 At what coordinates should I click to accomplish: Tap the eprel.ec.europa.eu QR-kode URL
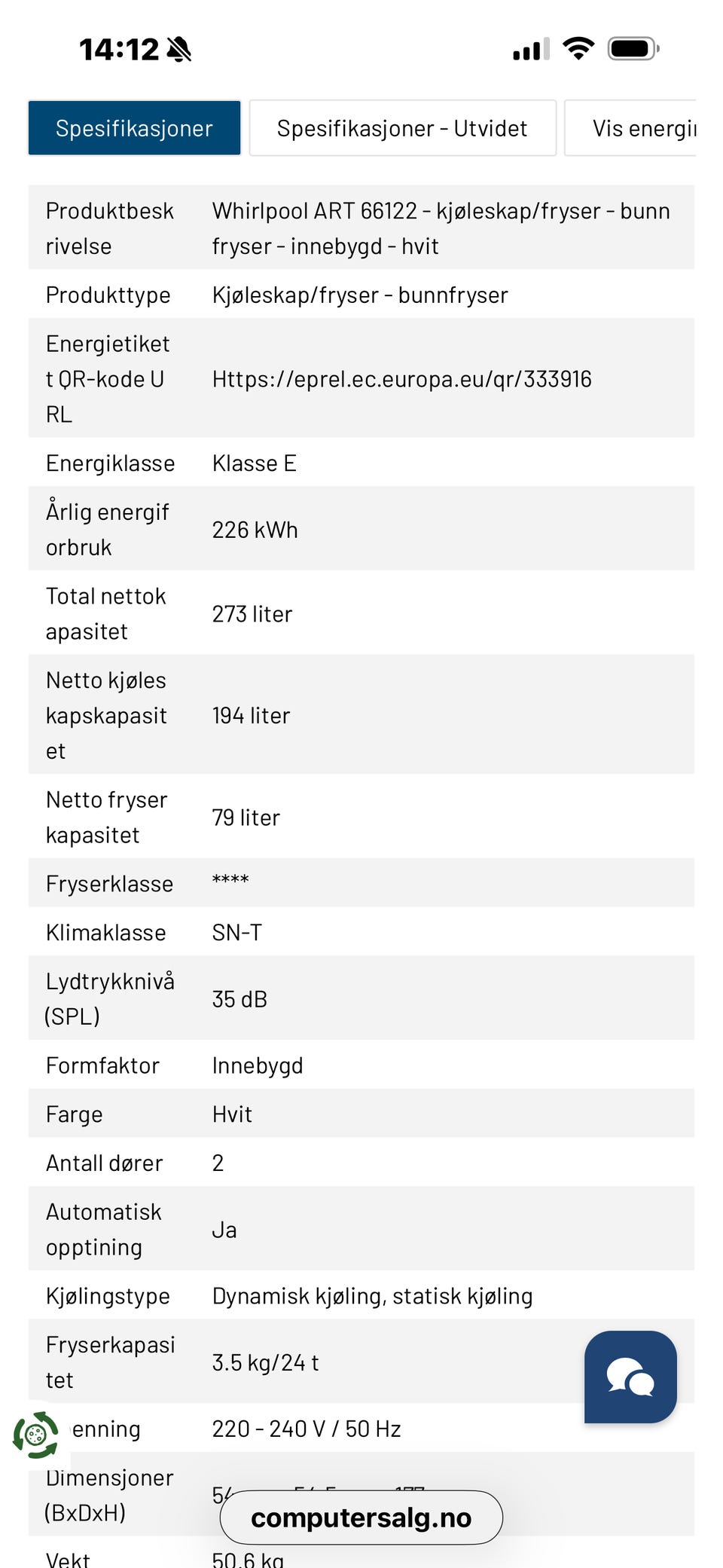(x=401, y=378)
